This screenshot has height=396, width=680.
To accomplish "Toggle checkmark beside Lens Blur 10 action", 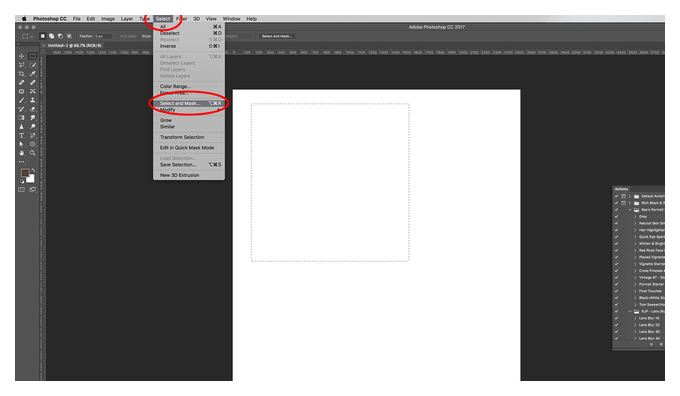I will click(616, 318).
